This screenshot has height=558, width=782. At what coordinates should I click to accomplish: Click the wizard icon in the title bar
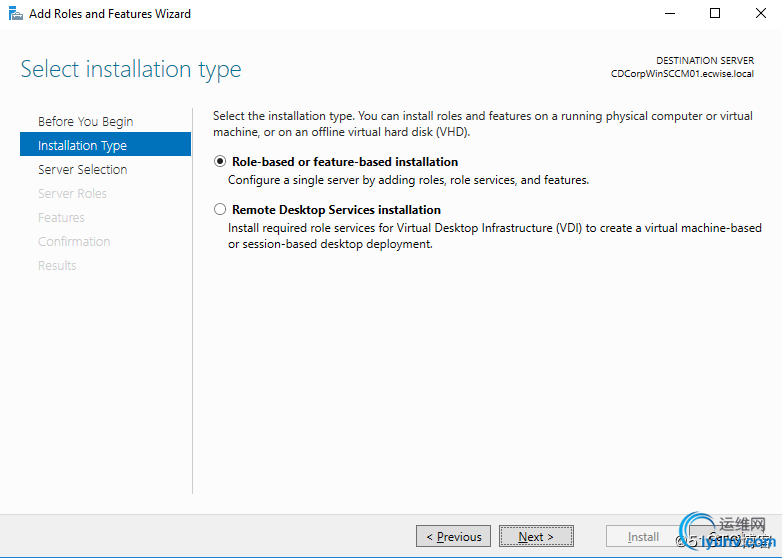pyautogui.click(x=15, y=13)
